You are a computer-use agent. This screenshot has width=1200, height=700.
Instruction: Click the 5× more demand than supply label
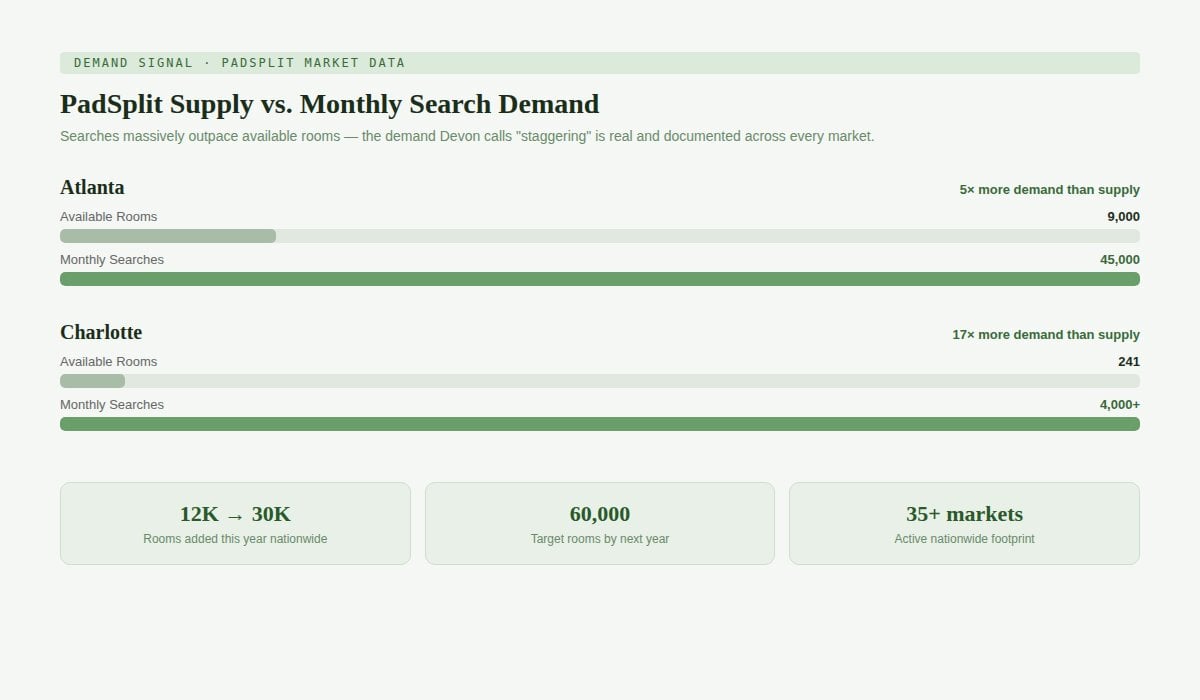tap(1049, 190)
